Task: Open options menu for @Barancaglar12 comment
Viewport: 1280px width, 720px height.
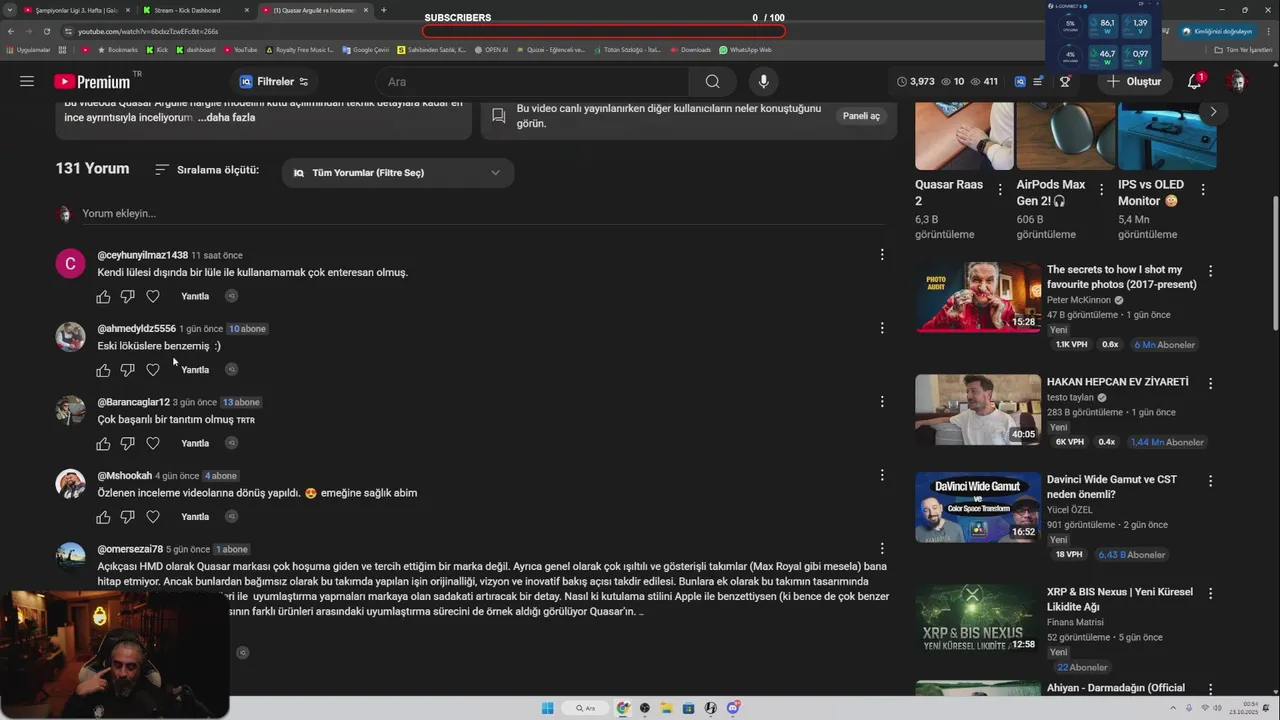Action: click(x=882, y=402)
